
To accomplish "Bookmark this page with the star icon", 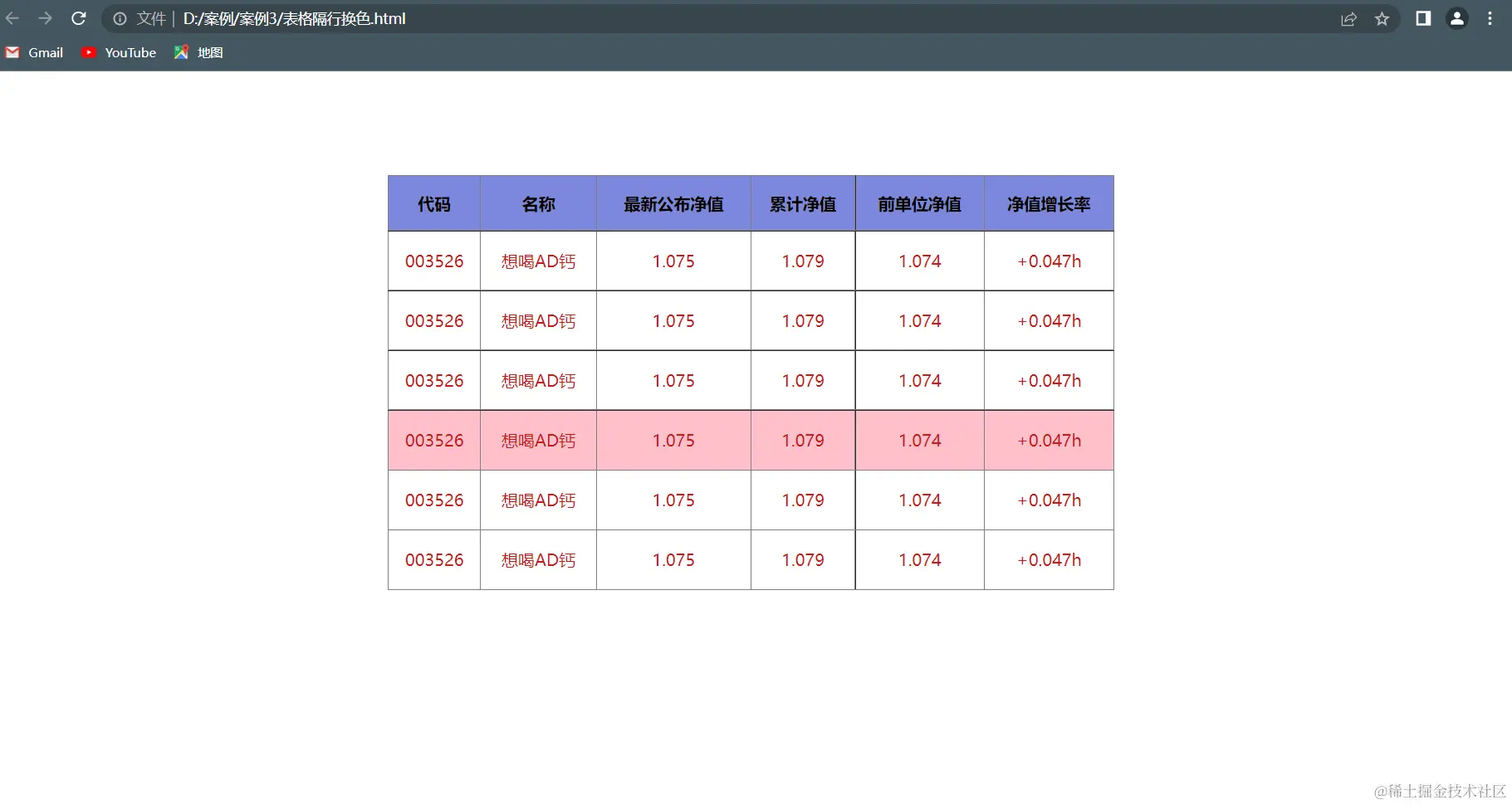I will pyautogui.click(x=1382, y=18).
